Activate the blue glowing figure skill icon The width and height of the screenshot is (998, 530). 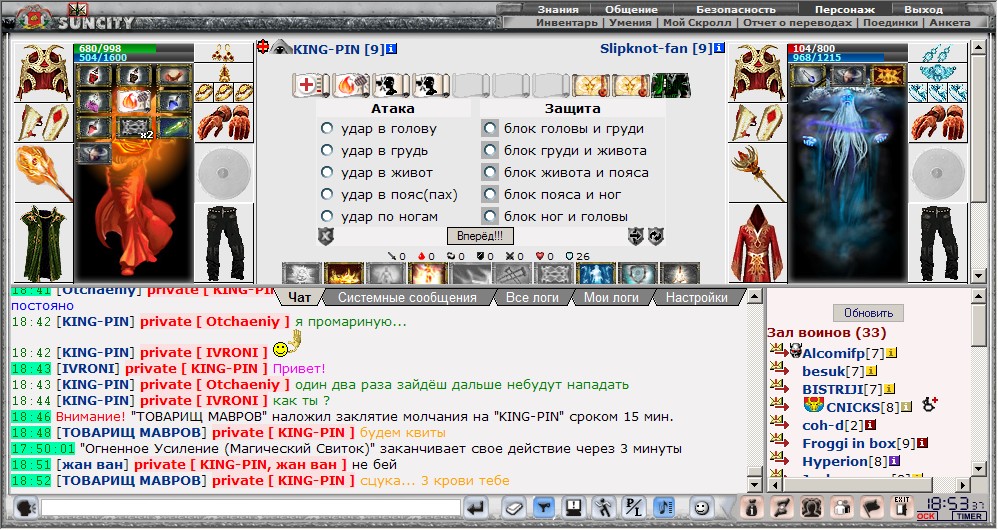pos(596,273)
